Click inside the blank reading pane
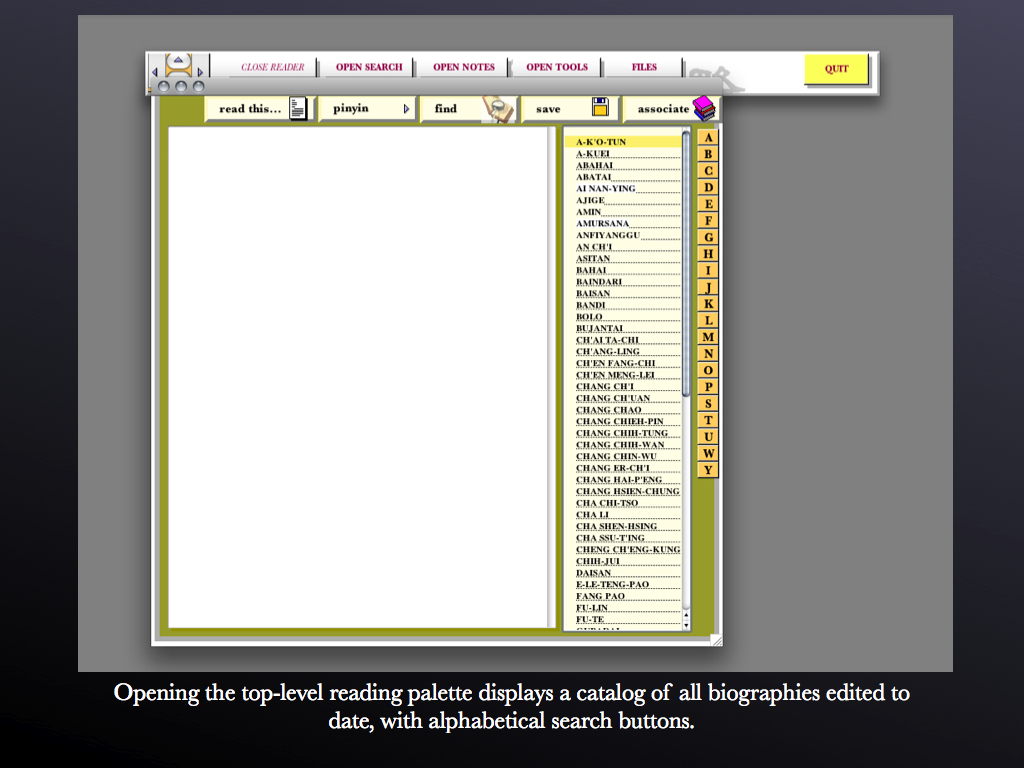This screenshot has height=768, width=1024. tap(359, 377)
